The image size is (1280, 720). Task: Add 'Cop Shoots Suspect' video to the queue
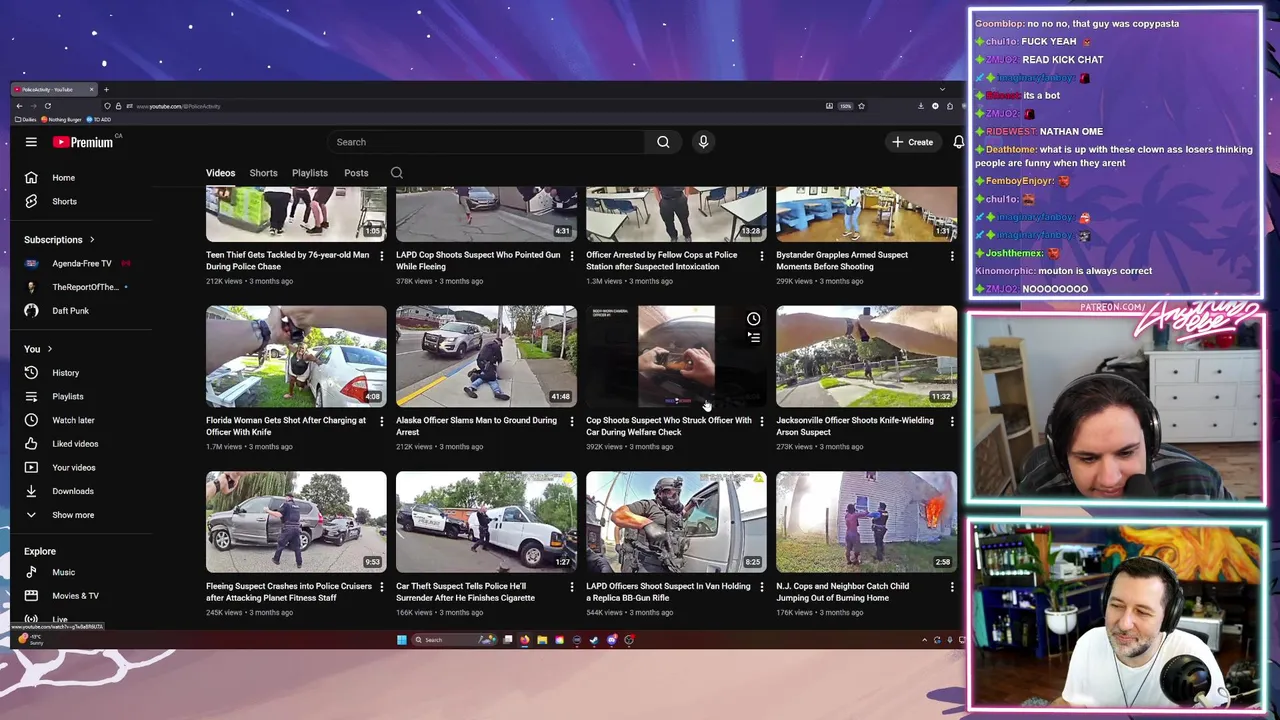753,338
